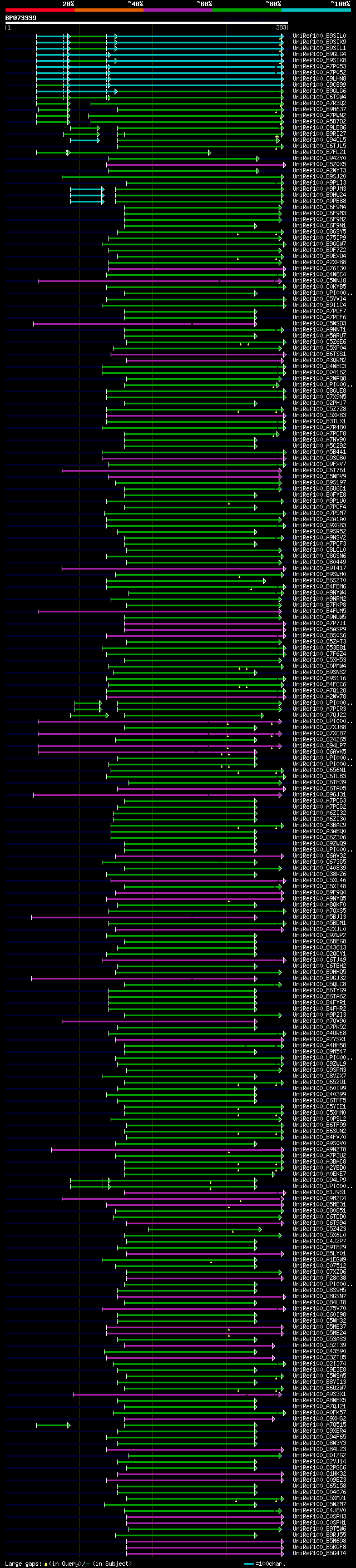Image resolution: width=356 pixels, height=1568 pixels.
Task: Open hit UniRef100_B9GLG4
Action: pyautogui.click(x=319, y=54)
